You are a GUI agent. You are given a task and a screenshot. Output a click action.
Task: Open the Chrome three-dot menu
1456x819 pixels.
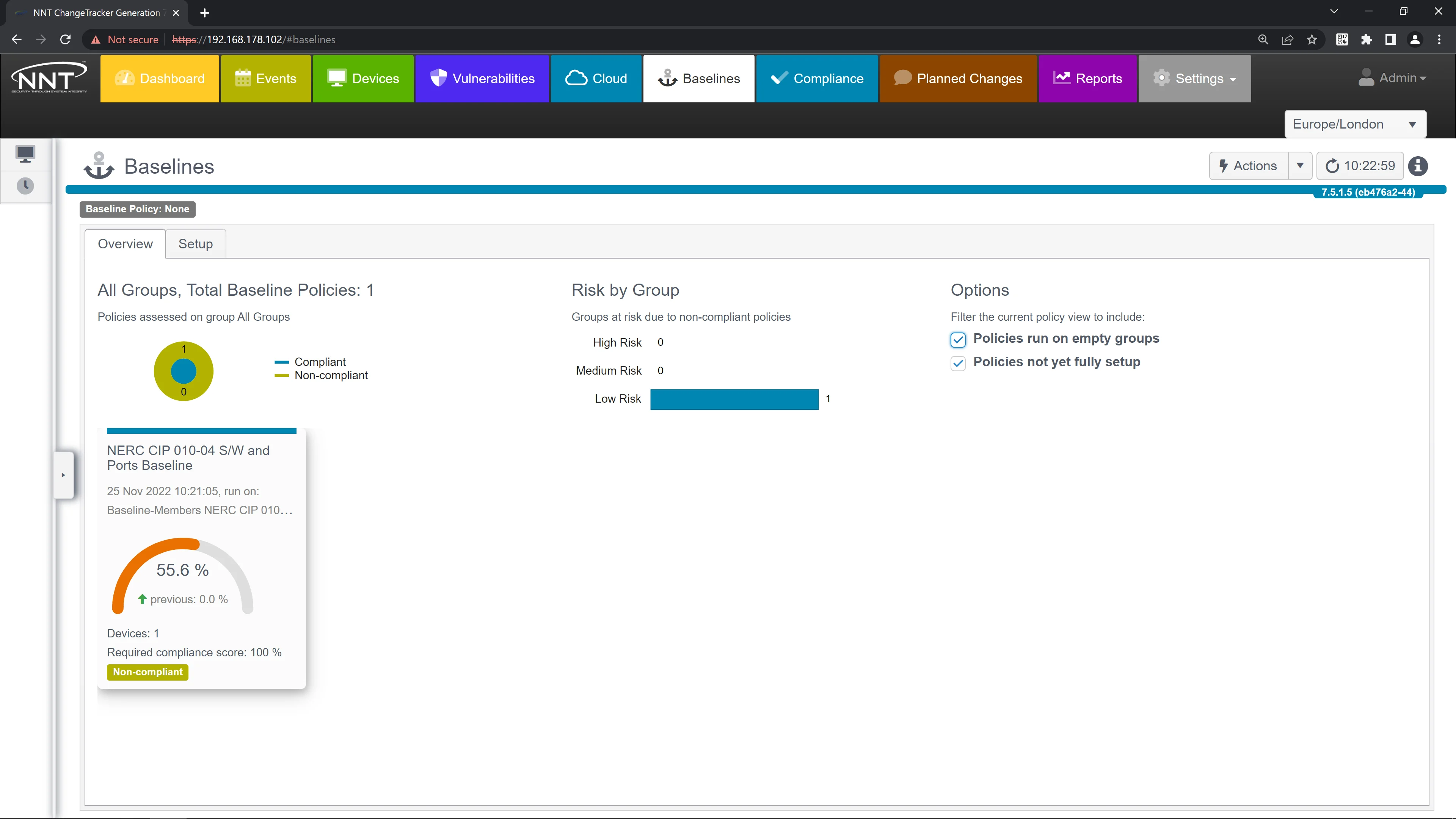tap(1439, 39)
